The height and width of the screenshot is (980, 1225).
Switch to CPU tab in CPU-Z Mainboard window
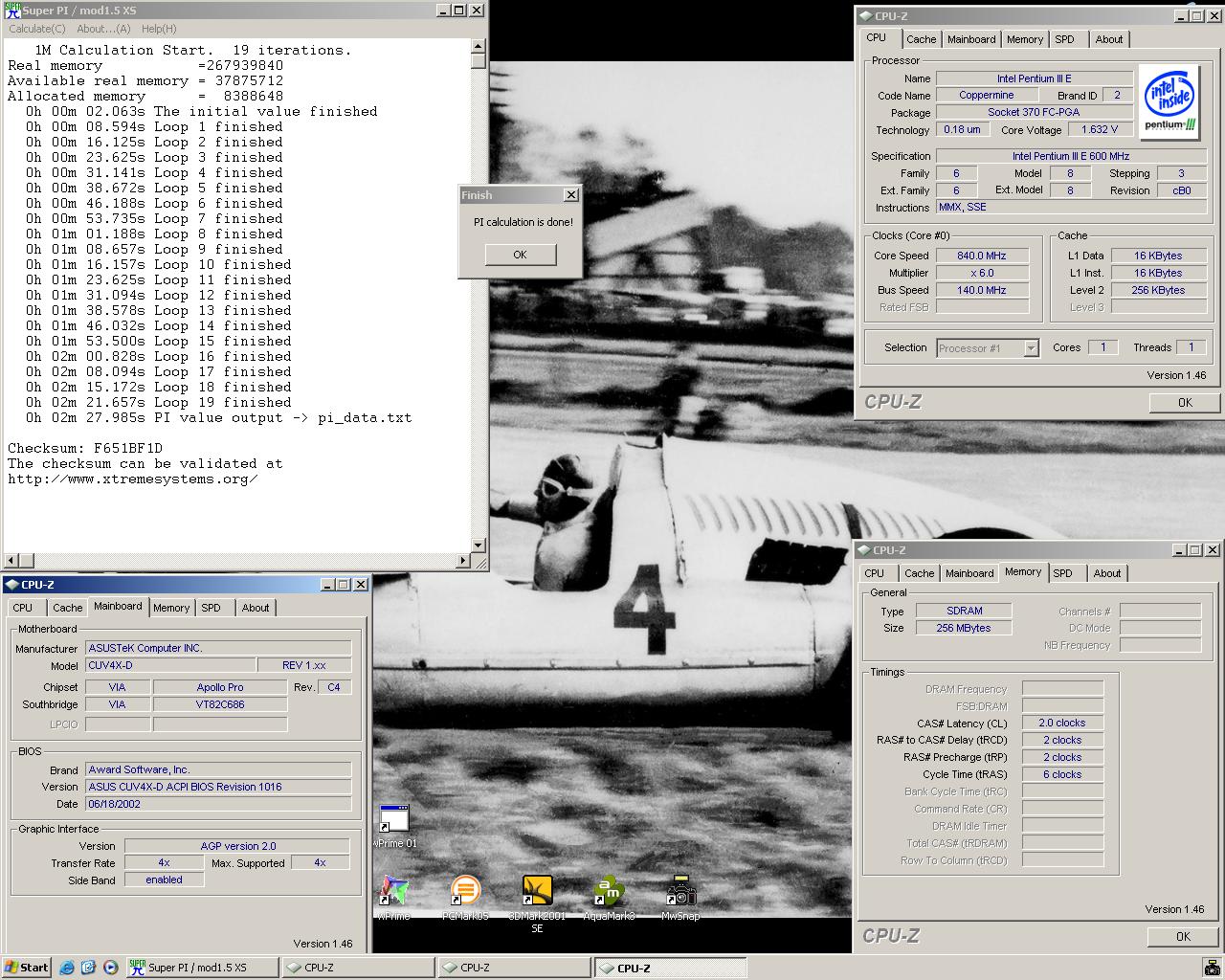pyautogui.click(x=23, y=608)
